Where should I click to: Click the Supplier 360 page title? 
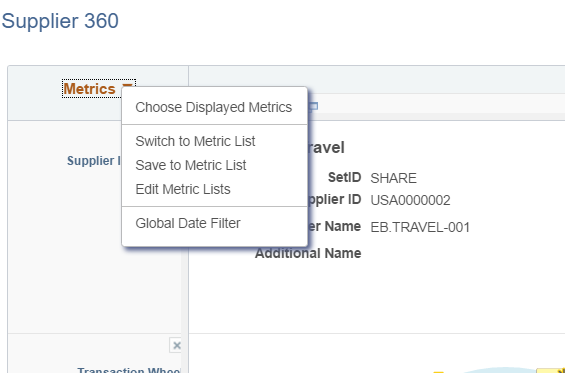(x=60, y=21)
